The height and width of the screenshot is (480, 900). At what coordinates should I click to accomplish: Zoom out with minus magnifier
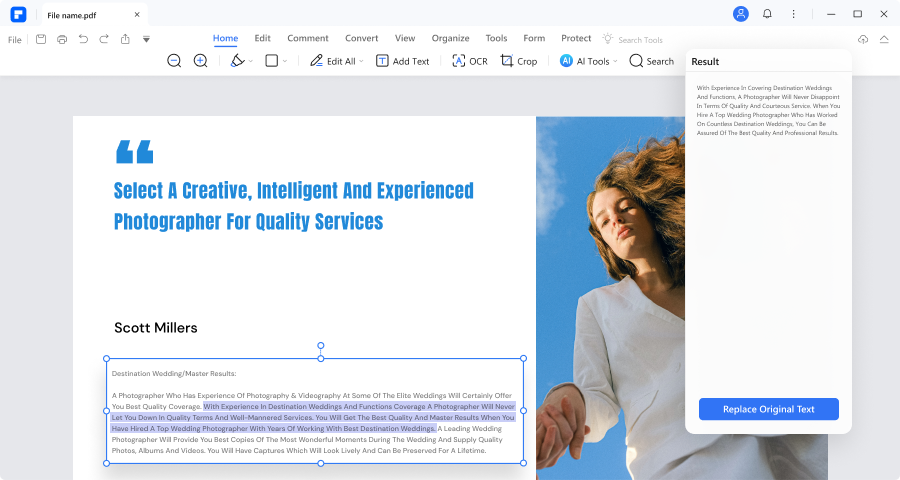click(x=174, y=61)
